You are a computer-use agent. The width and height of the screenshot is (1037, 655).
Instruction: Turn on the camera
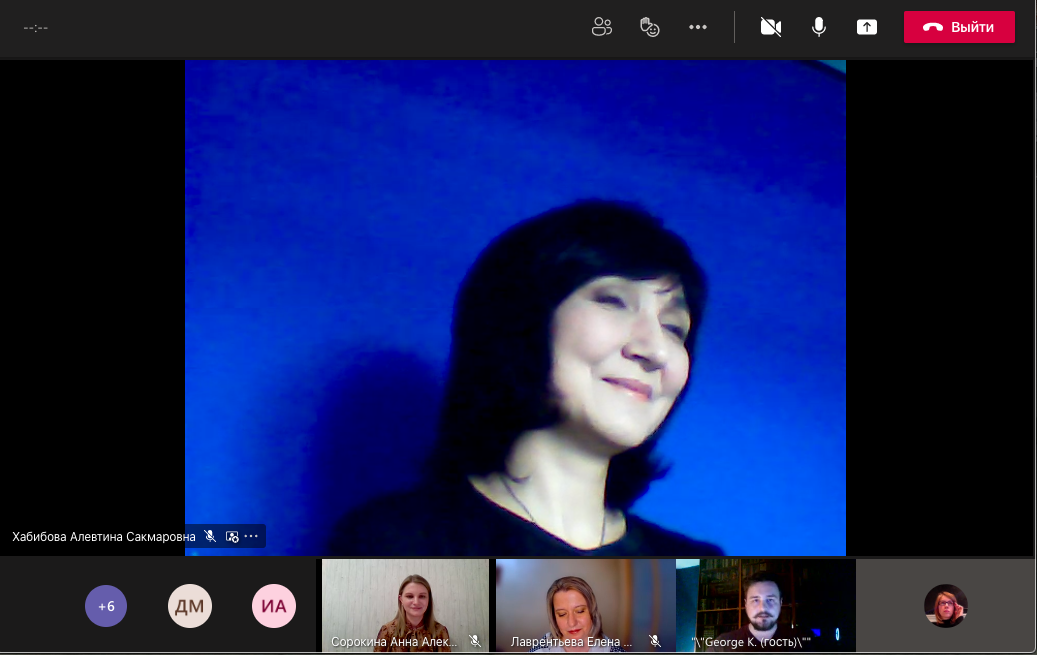tap(770, 27)
